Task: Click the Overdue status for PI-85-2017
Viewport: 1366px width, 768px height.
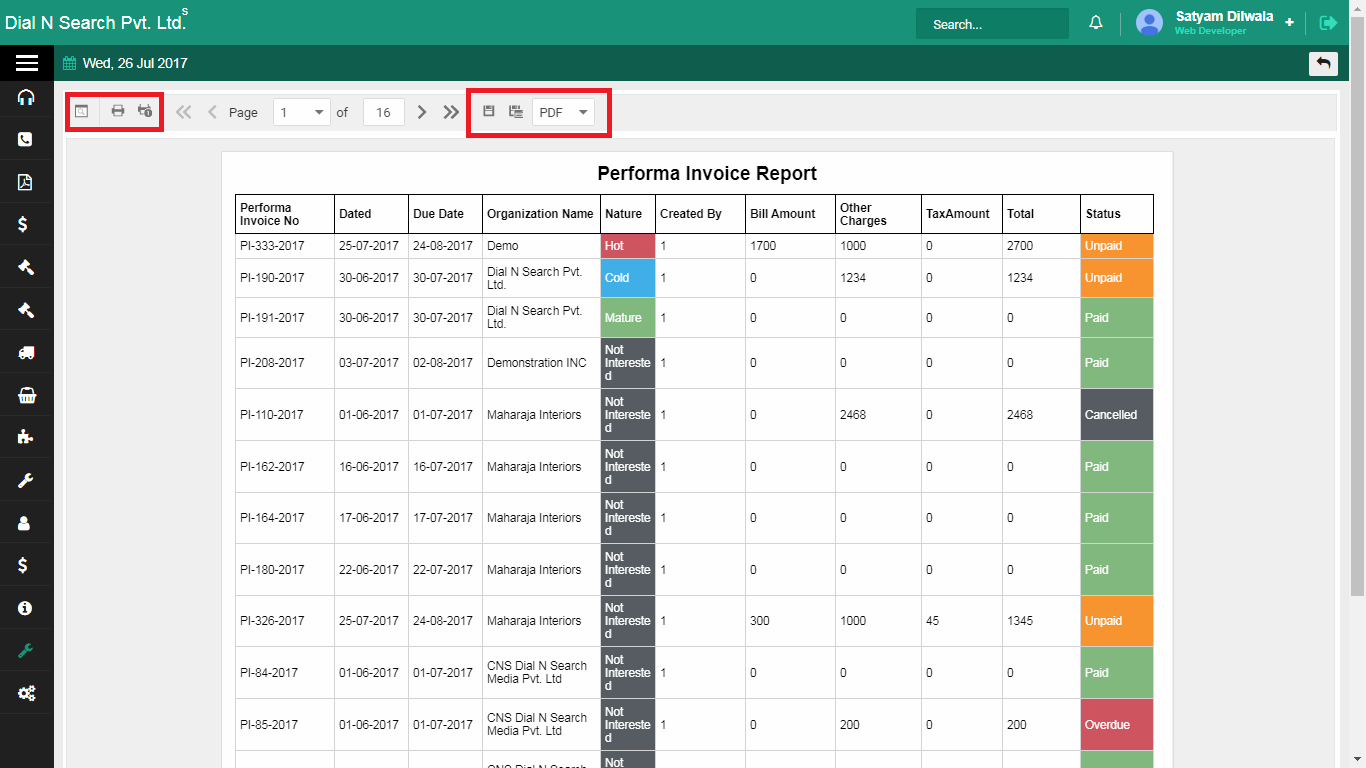Action: tap(1117, 725)
